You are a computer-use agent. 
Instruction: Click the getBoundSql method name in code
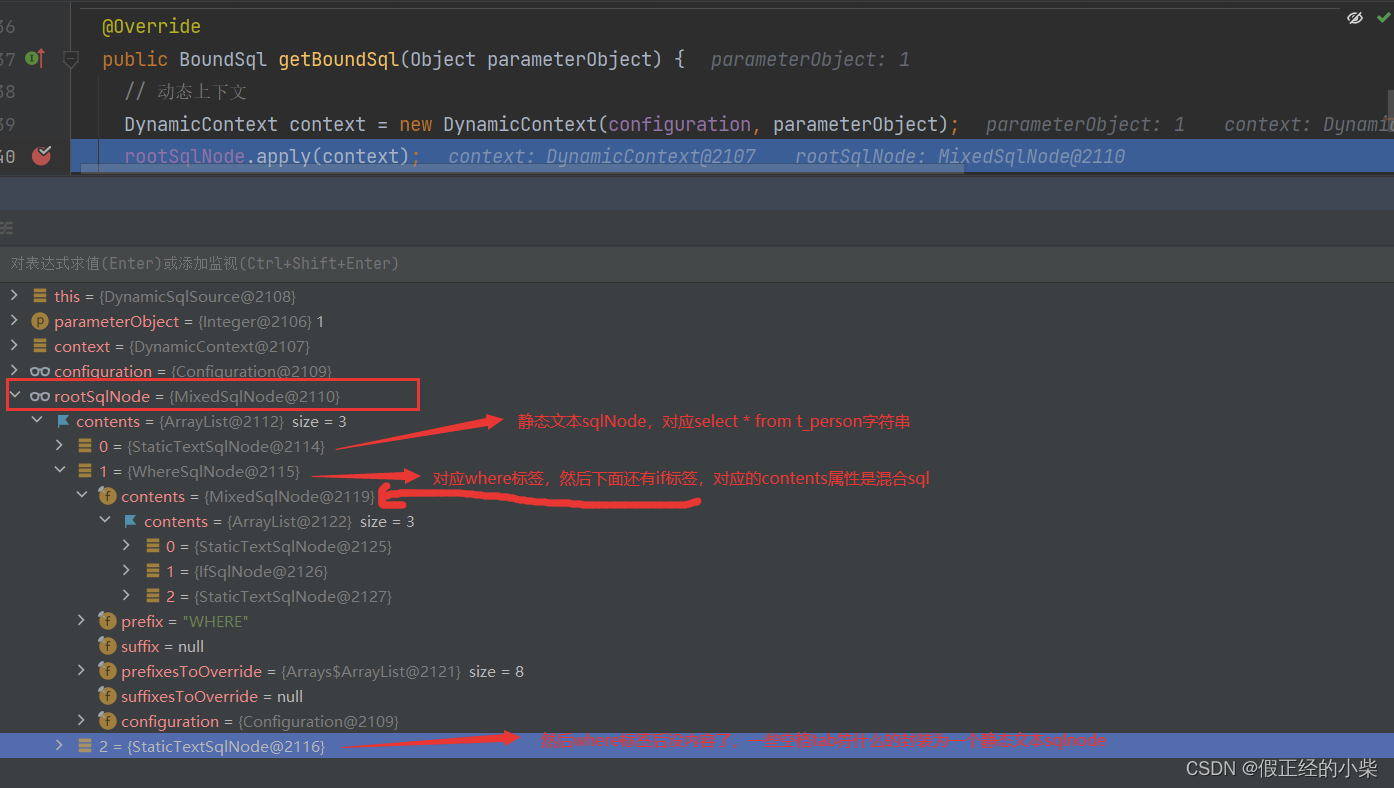pyautogui.click(x=339, y=59)
